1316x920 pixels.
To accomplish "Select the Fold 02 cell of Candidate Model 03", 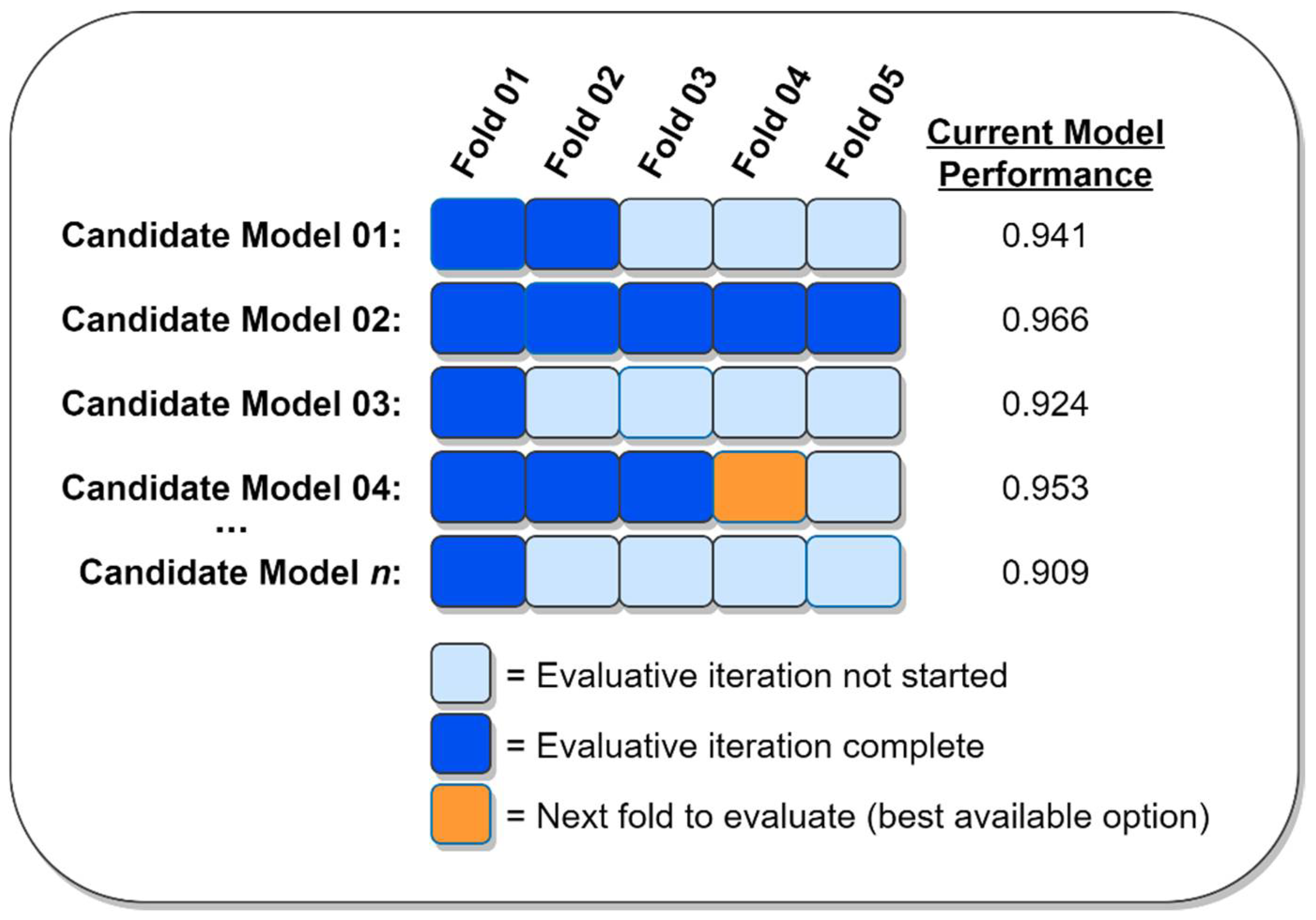I will coord(572,403).
